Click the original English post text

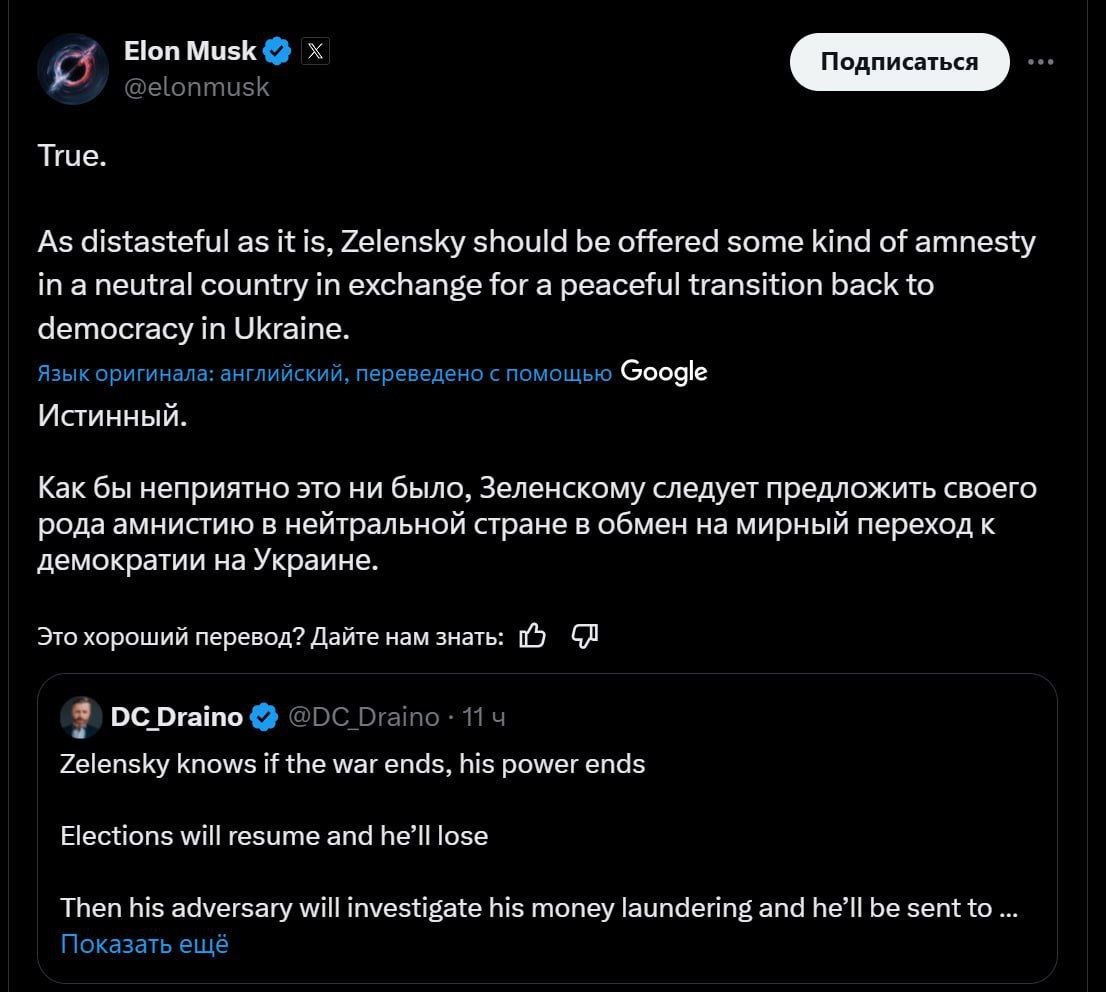point(536,285)
